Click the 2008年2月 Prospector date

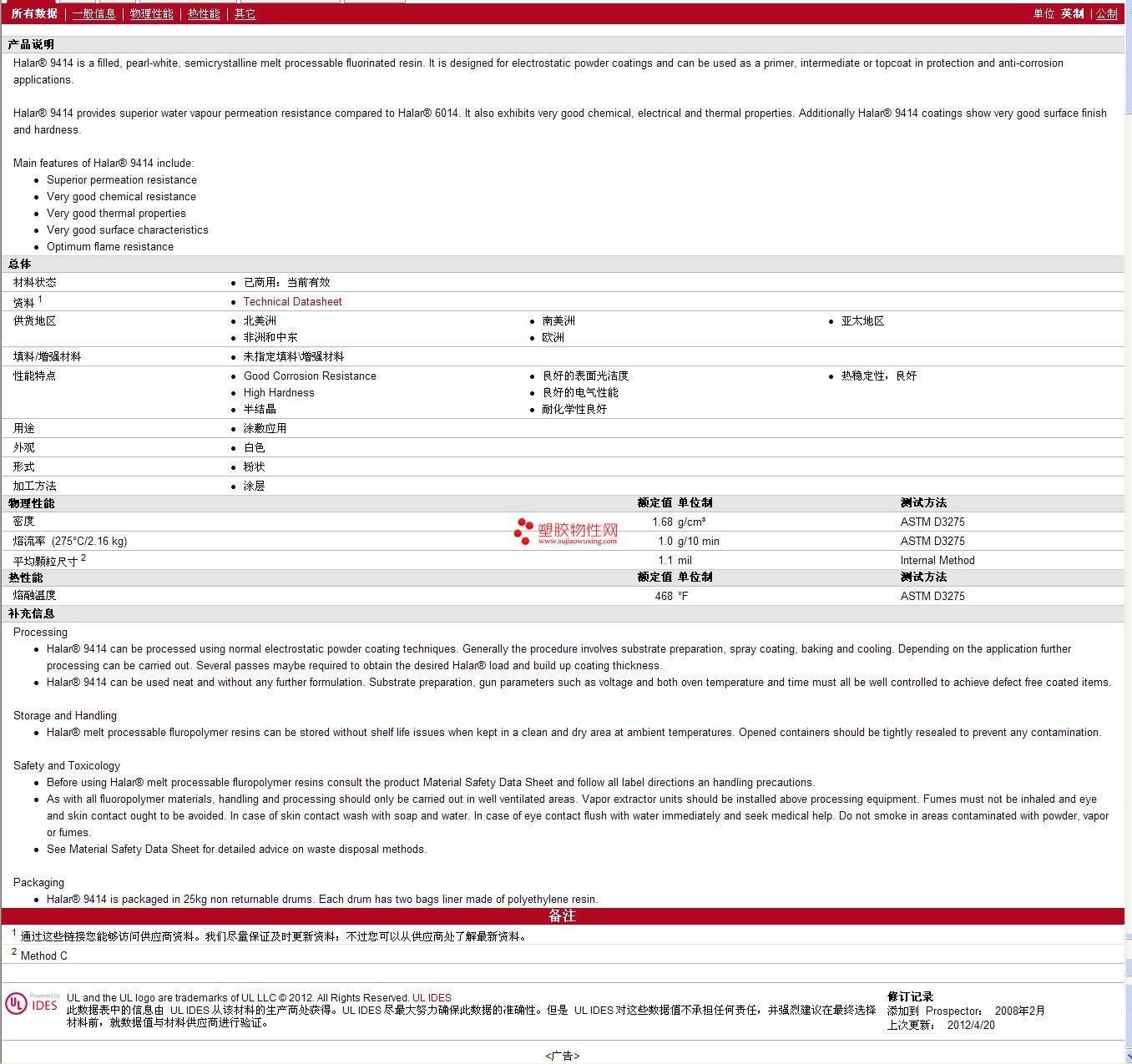pos(1019,1011)
